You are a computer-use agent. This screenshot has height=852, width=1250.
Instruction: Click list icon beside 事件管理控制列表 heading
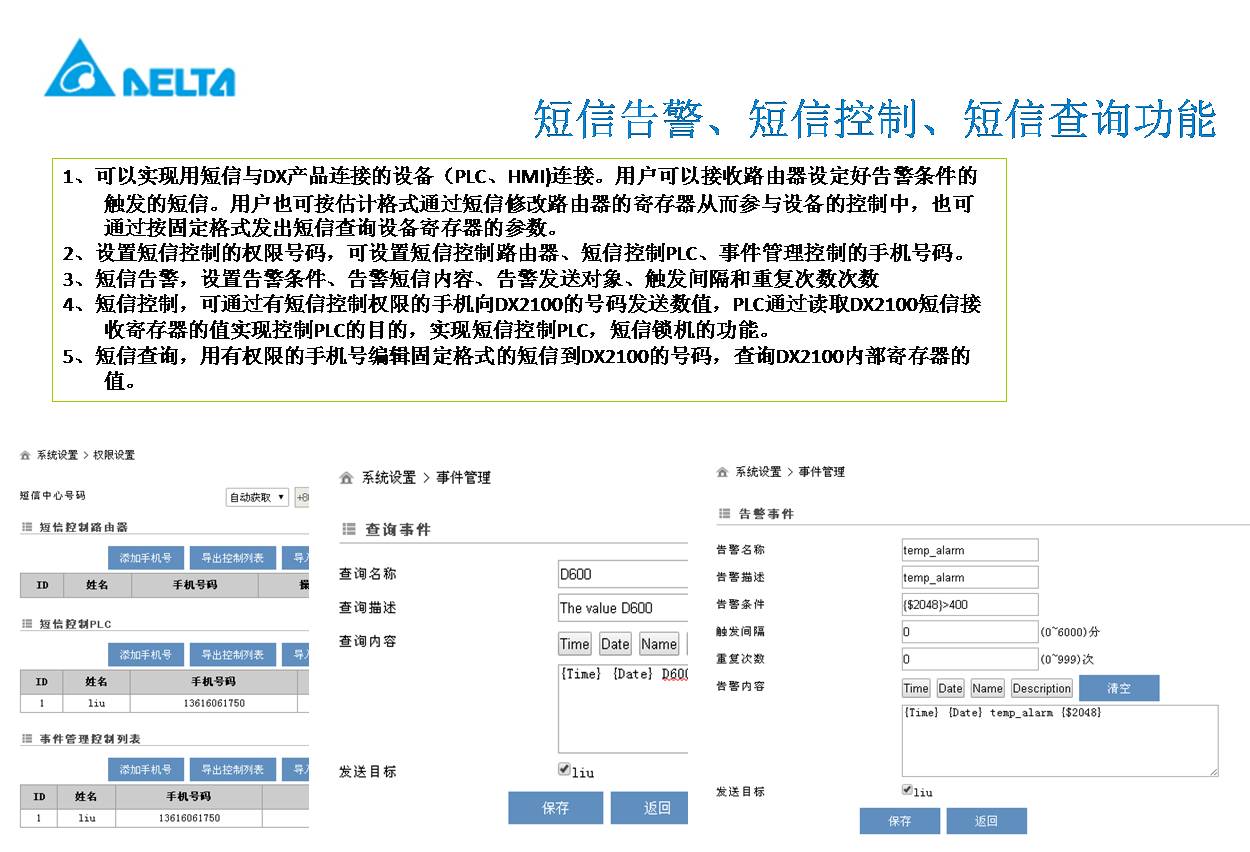pyautogui.click(x=27, y=739)
